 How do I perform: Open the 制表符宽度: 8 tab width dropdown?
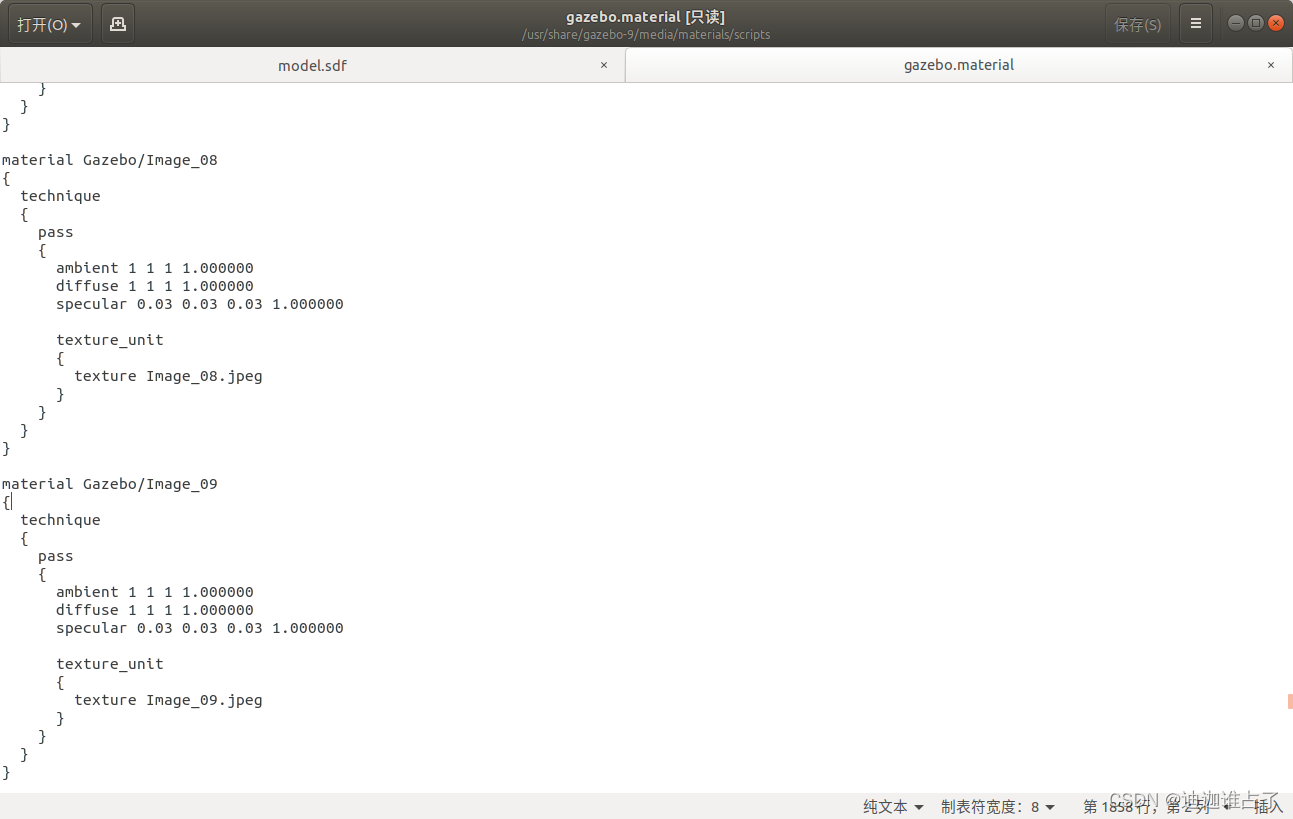(998, 806)
